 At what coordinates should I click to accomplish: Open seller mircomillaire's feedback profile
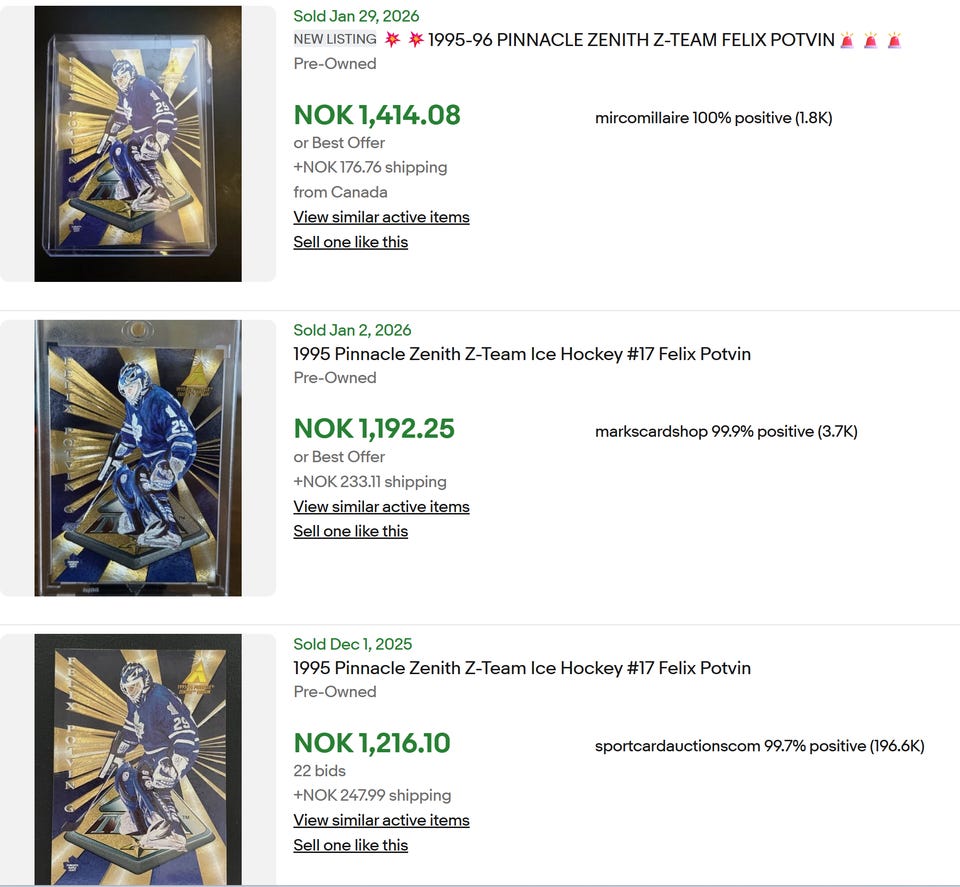pyautogui.click(x=713, y=118)
